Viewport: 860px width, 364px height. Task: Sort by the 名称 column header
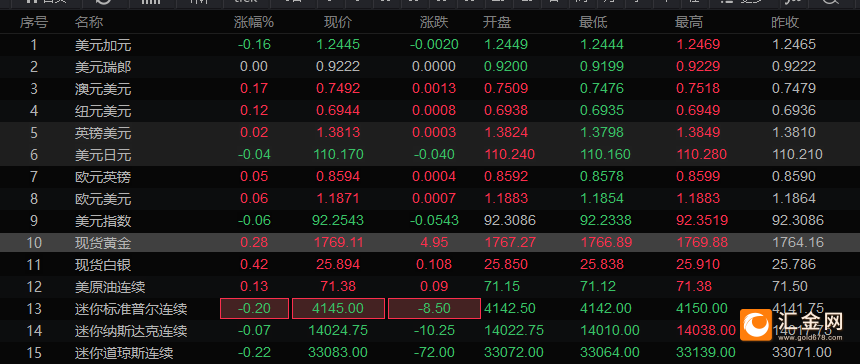[89, 22]
